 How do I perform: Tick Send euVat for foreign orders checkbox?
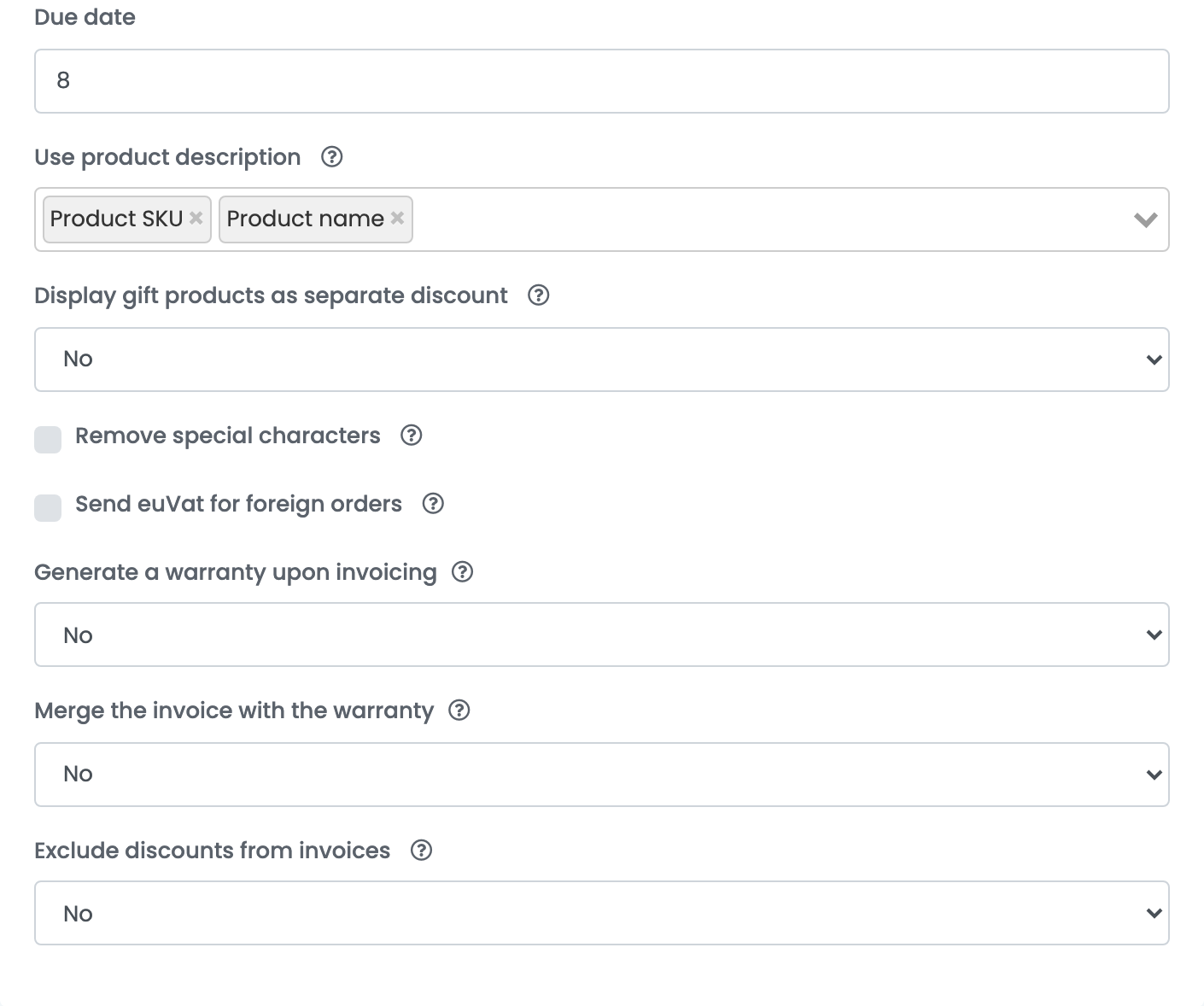48,507
